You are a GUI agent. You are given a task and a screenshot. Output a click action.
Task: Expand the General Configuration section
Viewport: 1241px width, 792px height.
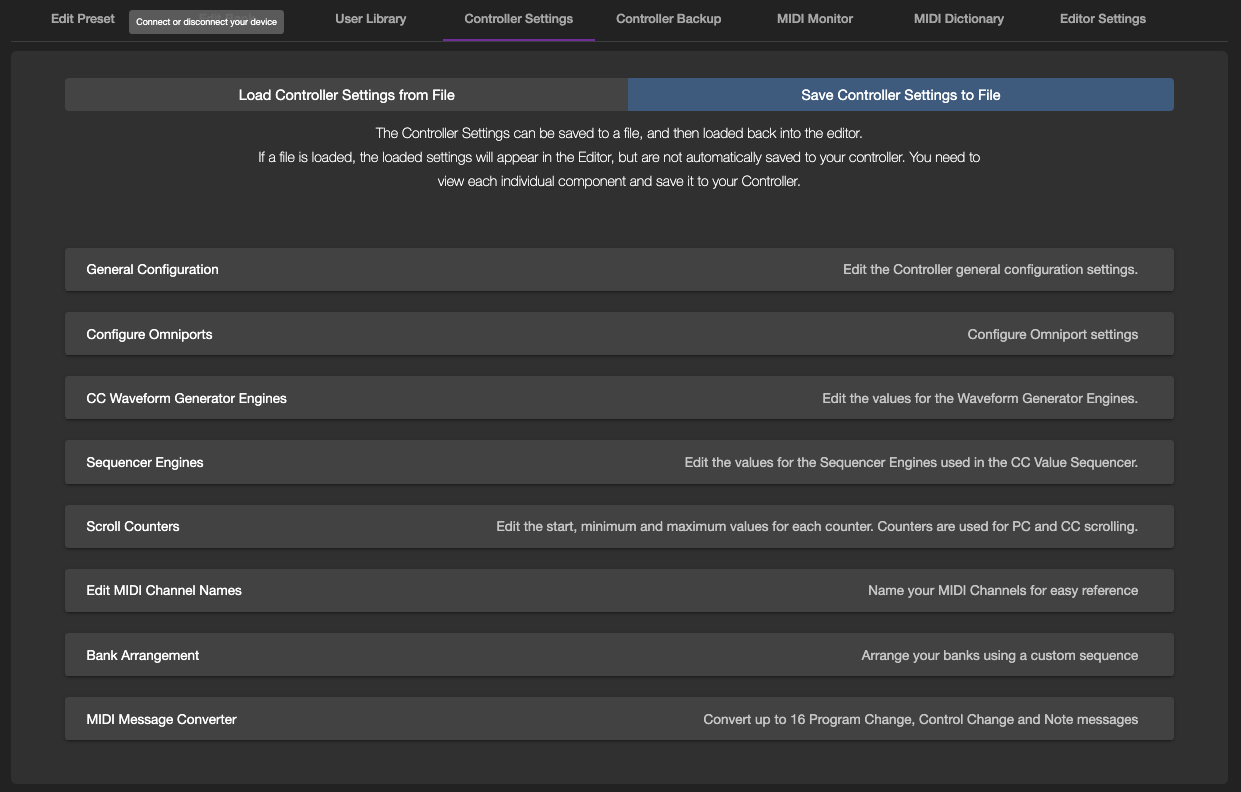tap(152, 270)
